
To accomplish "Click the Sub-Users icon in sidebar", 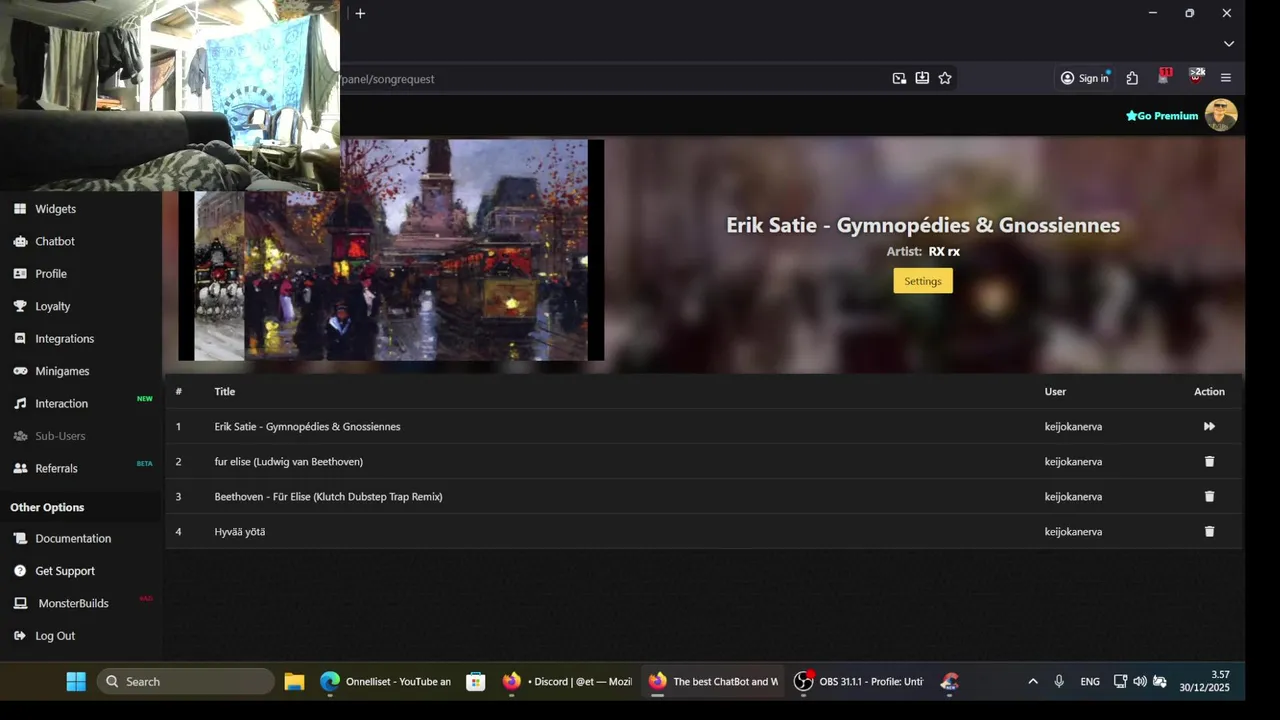I will [x=20, y=436].
